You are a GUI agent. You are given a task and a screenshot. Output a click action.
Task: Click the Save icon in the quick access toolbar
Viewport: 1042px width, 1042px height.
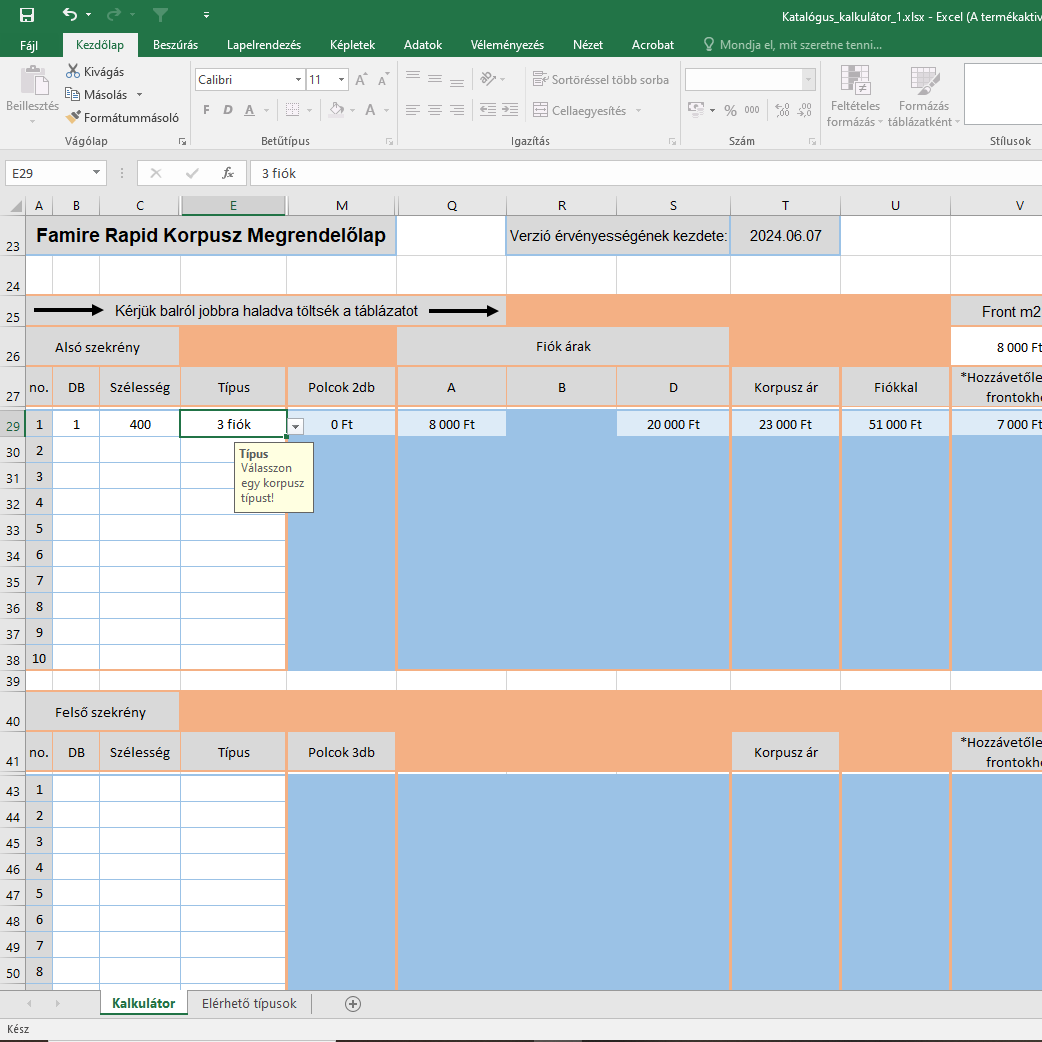point(27,15)
